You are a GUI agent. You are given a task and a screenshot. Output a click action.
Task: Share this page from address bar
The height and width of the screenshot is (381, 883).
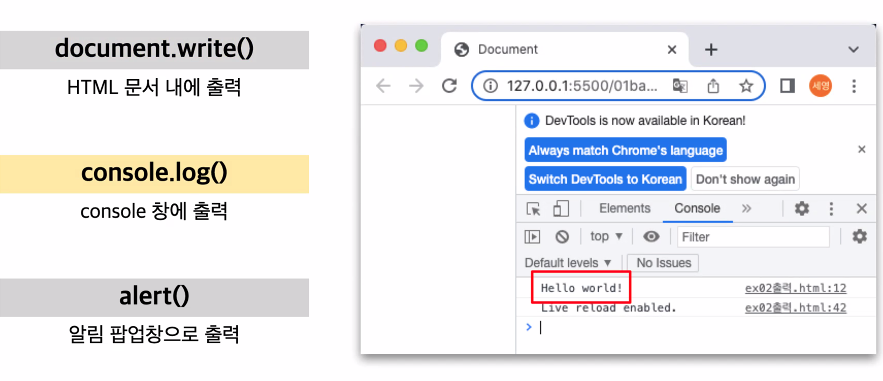coord(713,86)
